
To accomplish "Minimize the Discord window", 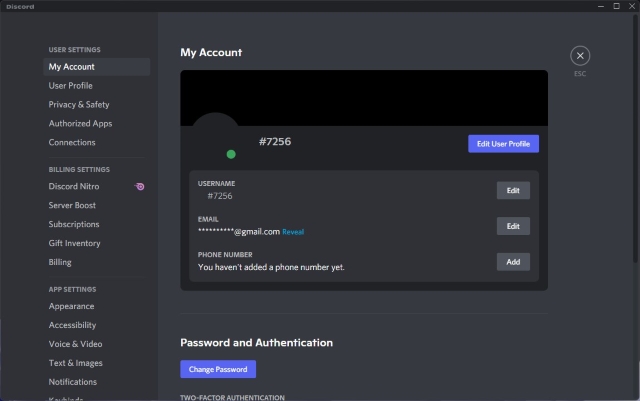I will (x=601, y=6).
